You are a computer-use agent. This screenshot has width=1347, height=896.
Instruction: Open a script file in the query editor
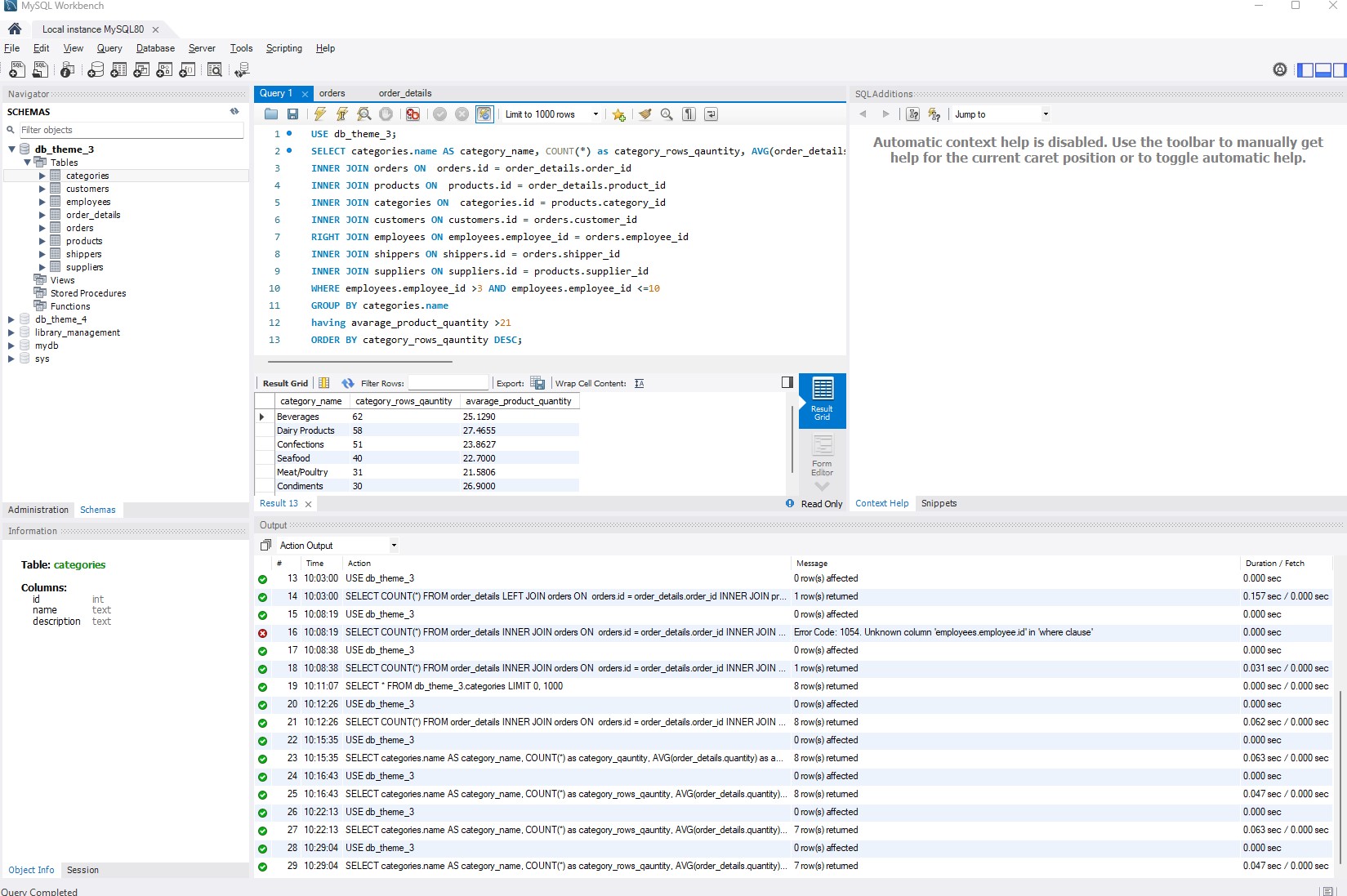(271, 114)
